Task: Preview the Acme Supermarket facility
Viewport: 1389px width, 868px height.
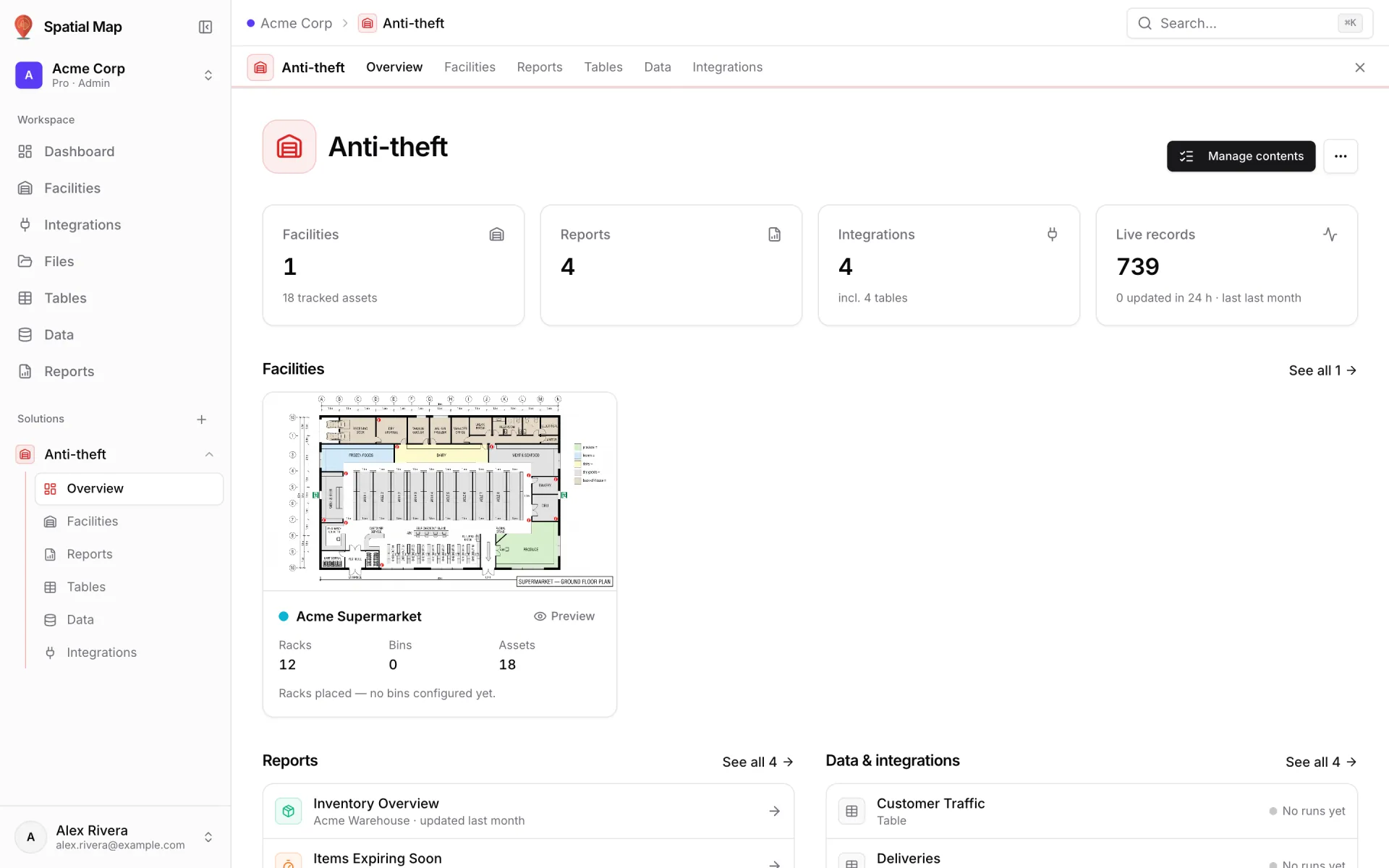Action: [564, 616]
